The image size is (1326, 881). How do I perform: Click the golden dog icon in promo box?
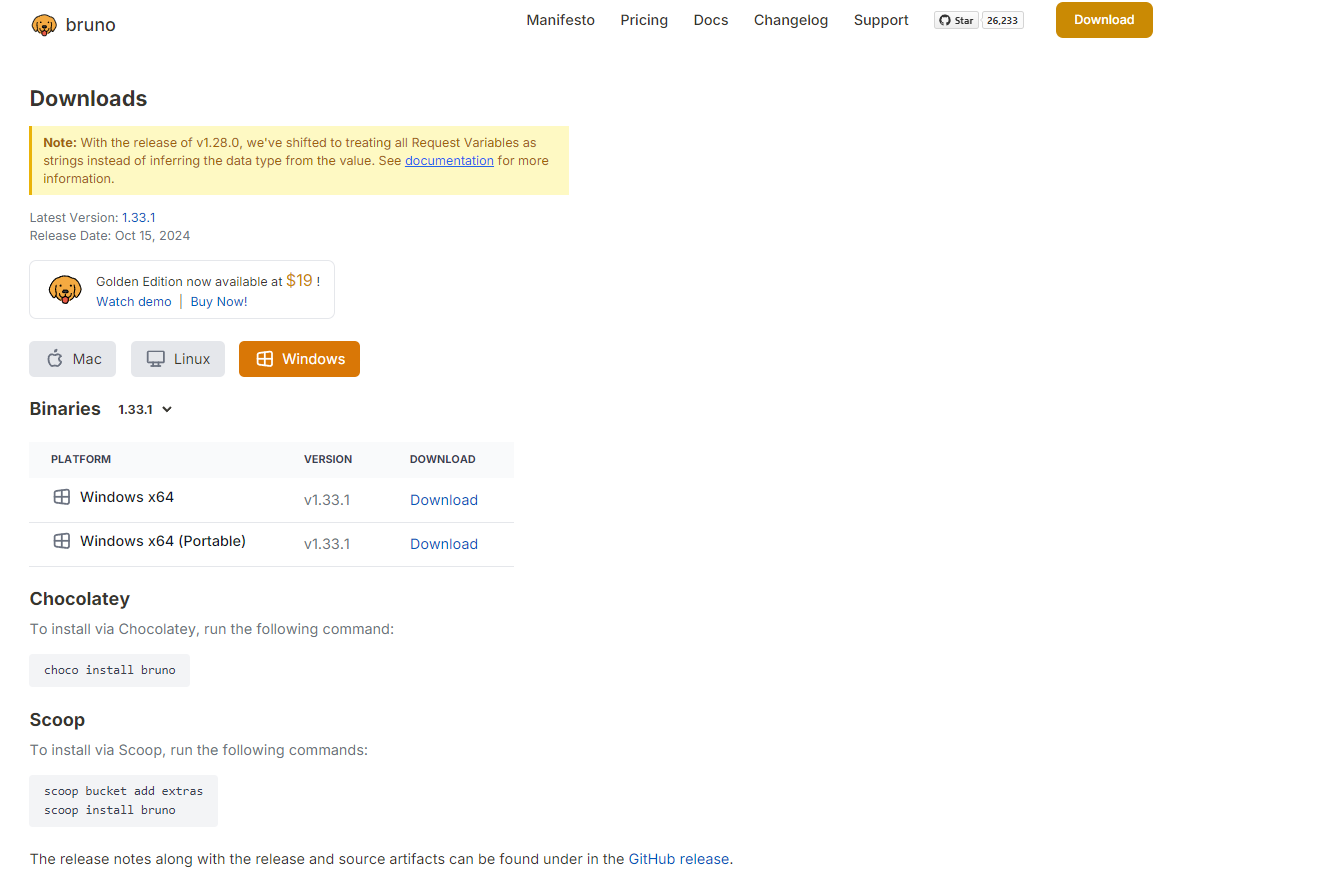click(x=65, y=290)
